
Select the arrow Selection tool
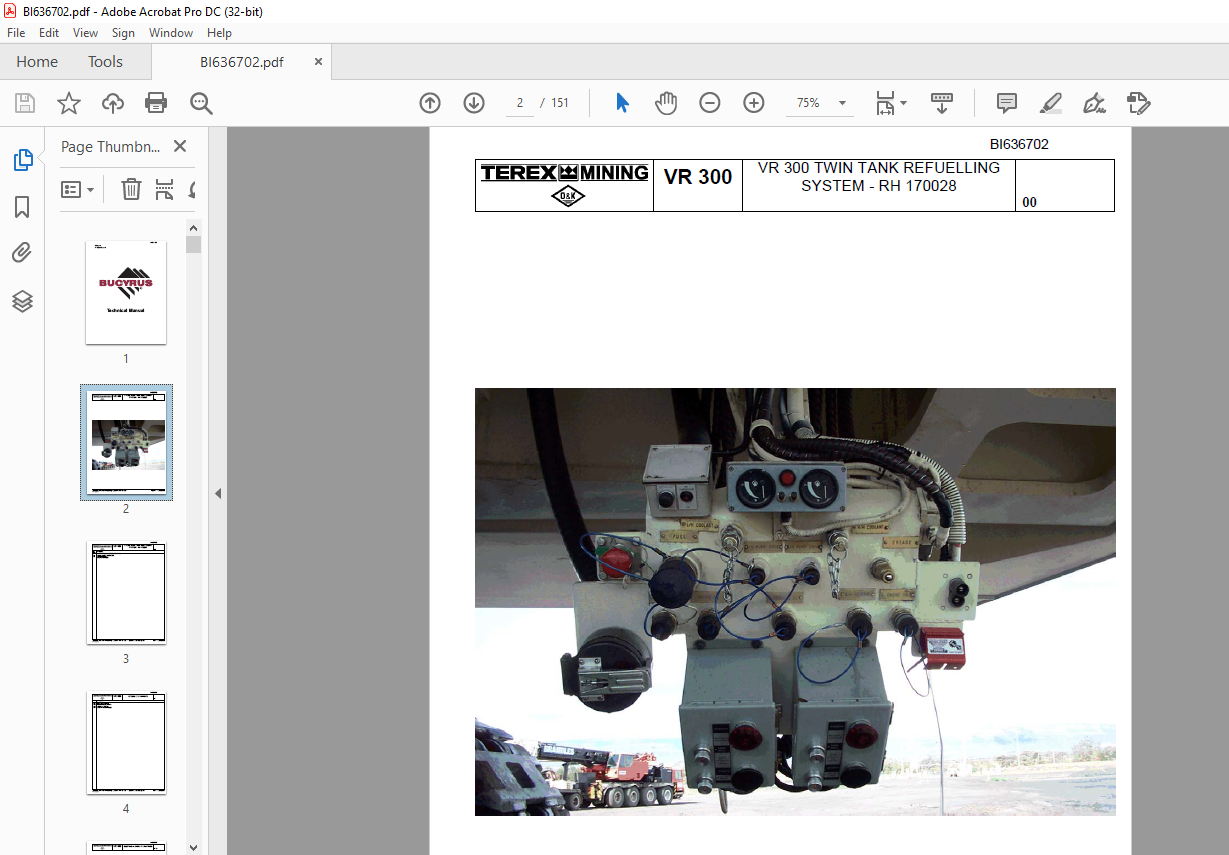point(622,103)
